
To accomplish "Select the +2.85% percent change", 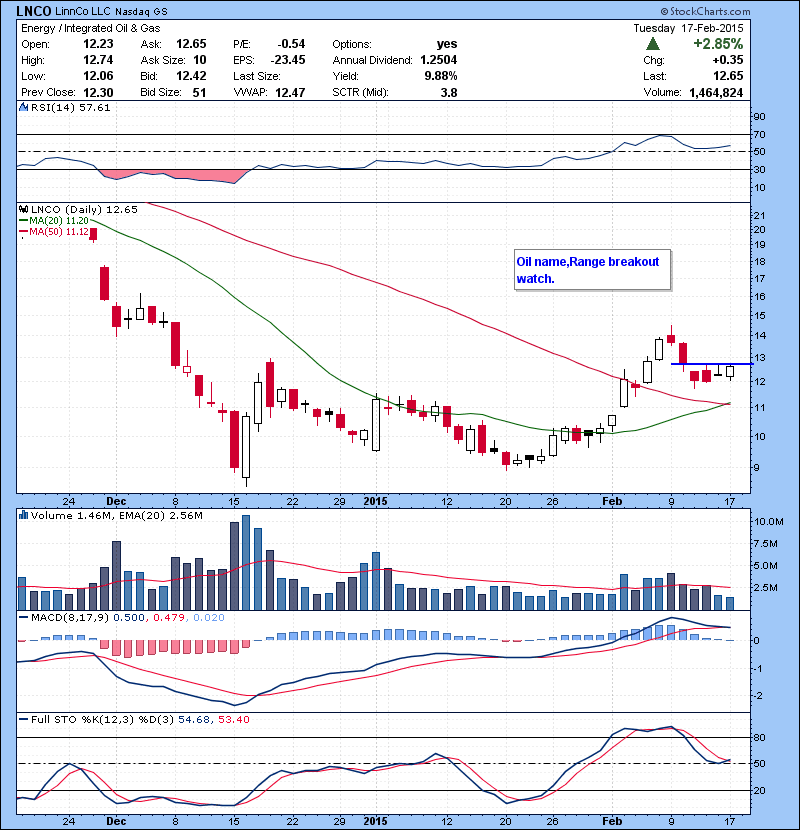I will tap(718, 43).
